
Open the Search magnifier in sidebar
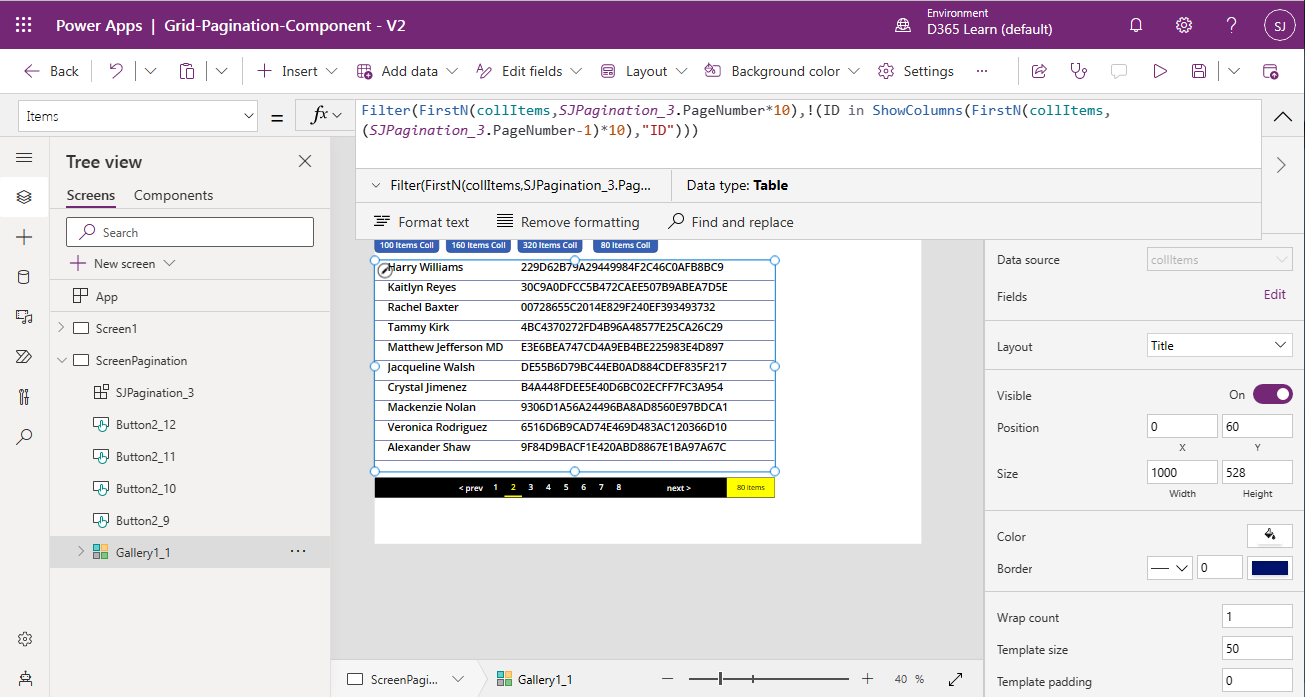tap(24, 437)
